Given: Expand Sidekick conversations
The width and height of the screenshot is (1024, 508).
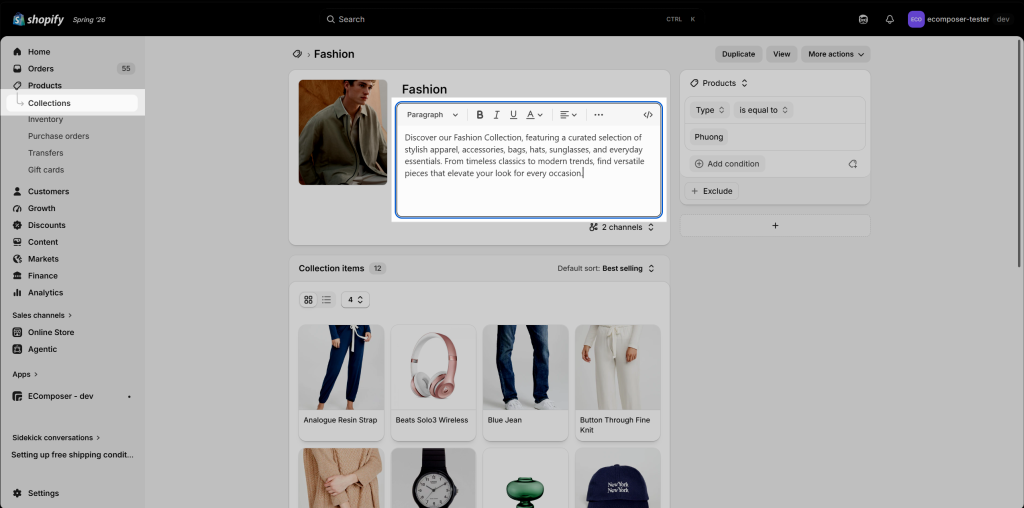Looking at the screenshot, I should click(56, 438).
